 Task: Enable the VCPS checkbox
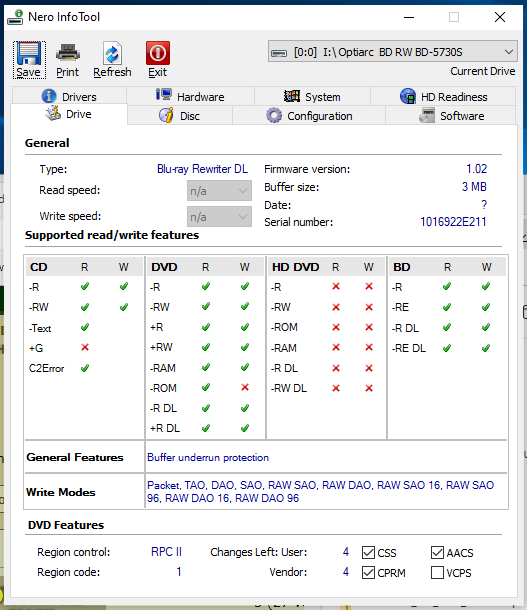point(437,573)
